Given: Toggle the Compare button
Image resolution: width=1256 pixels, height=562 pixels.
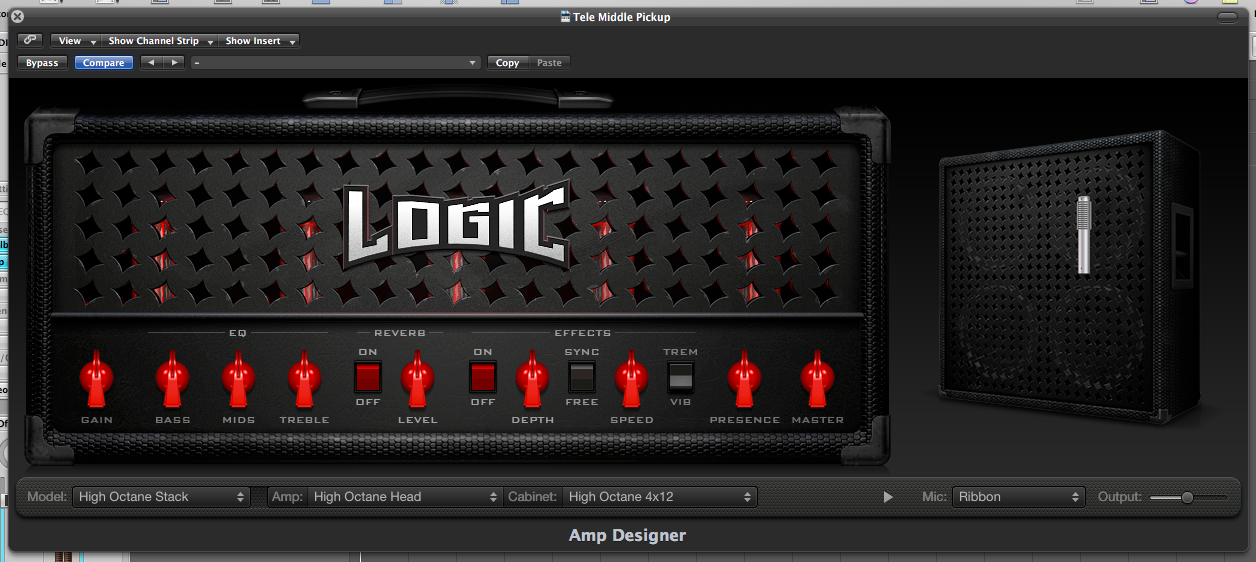Looking at the screenshot, I should [x=104, y=63].
